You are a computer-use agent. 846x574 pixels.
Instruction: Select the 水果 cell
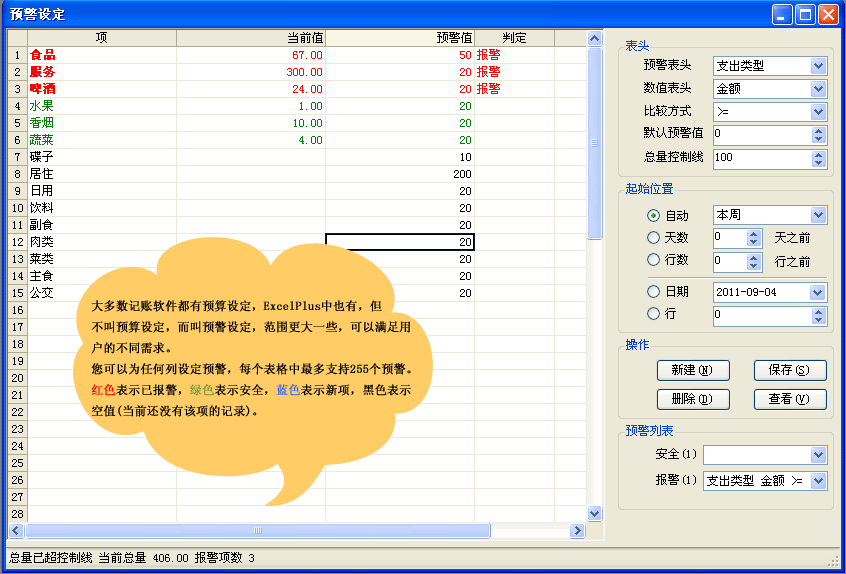[x=102, y=106]
